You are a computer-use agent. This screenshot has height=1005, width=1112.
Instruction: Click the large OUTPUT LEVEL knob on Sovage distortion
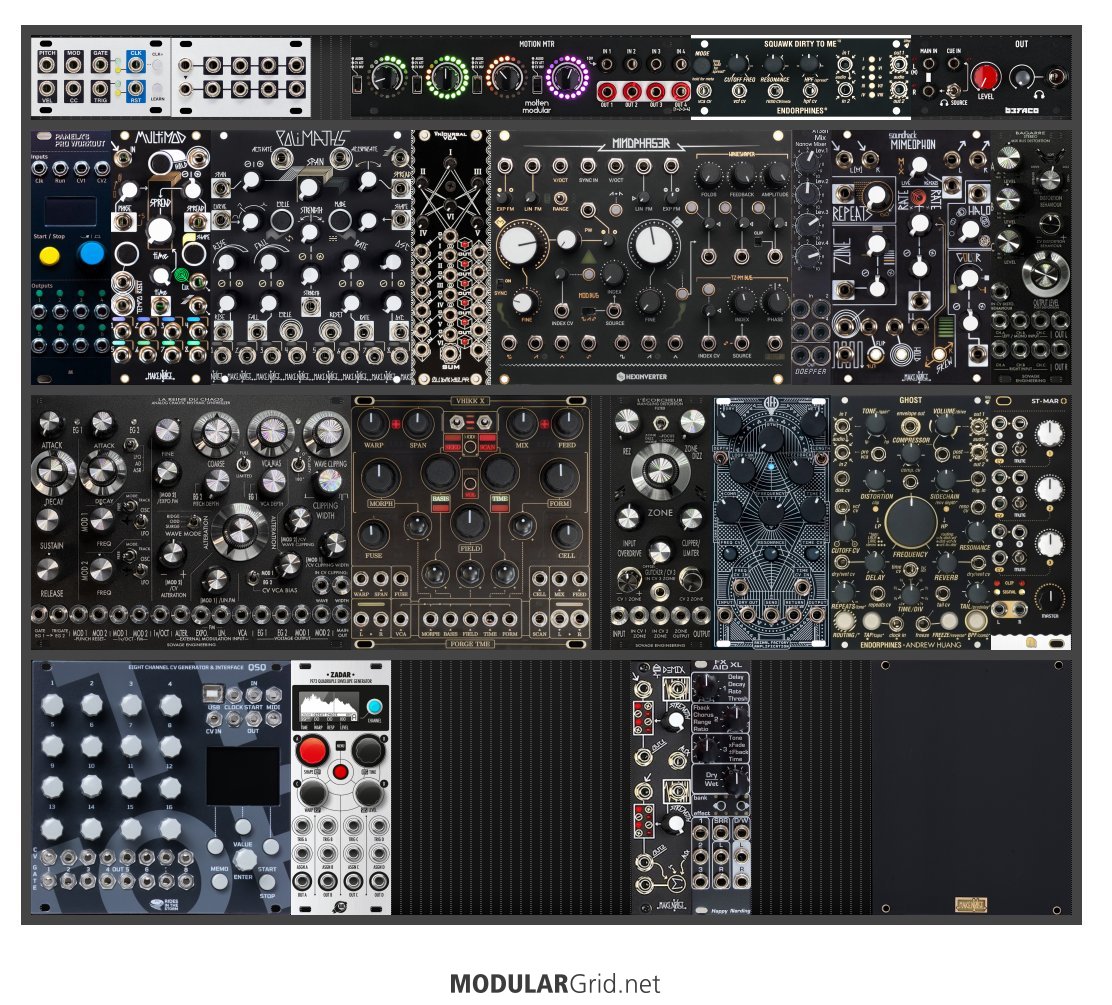(x=1045, y=273)
